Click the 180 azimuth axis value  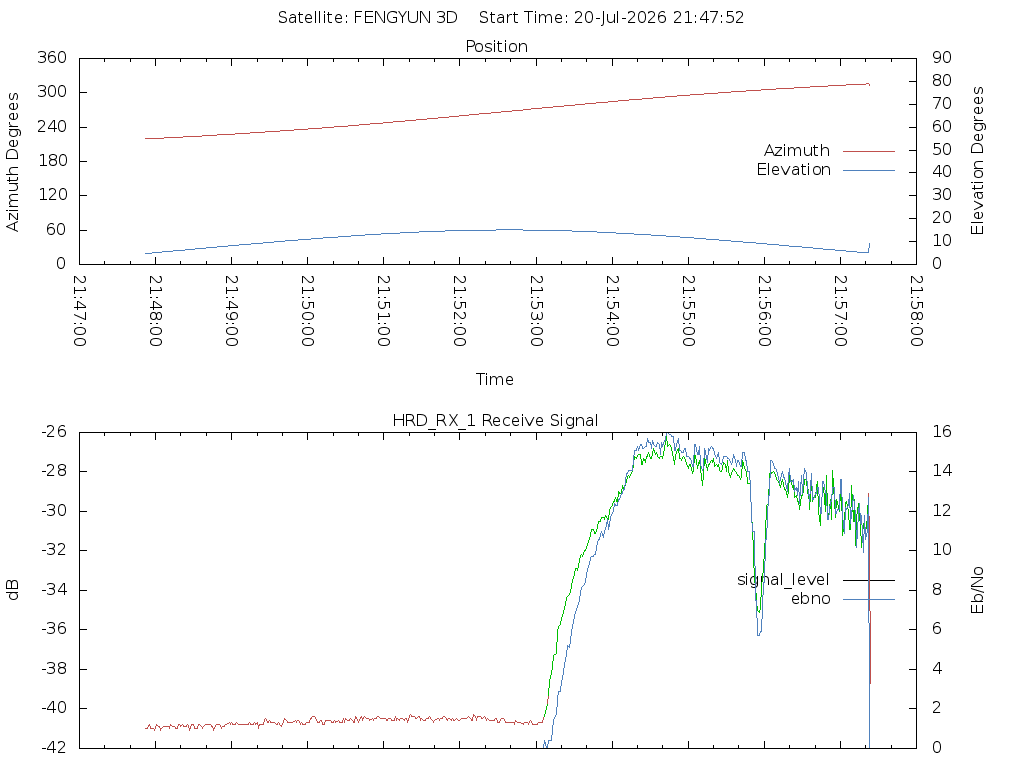(52, 161)
